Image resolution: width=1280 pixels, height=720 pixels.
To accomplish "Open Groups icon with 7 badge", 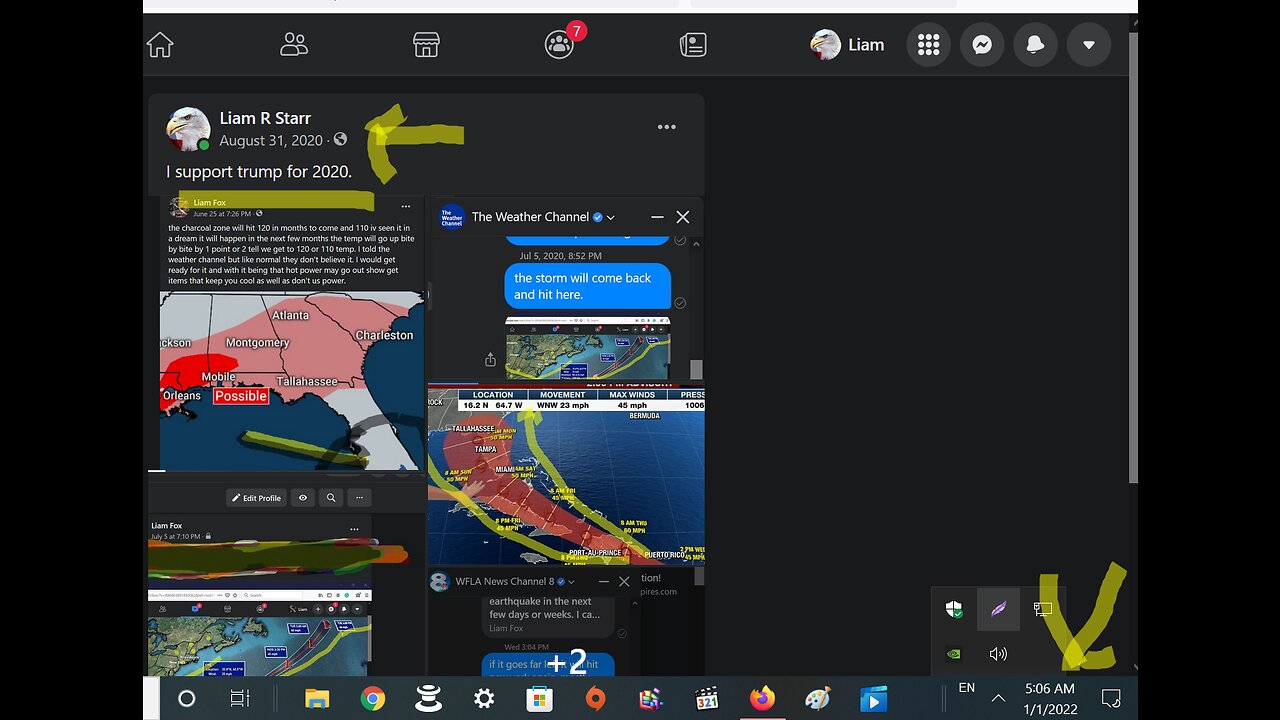I will coord(560,44).
